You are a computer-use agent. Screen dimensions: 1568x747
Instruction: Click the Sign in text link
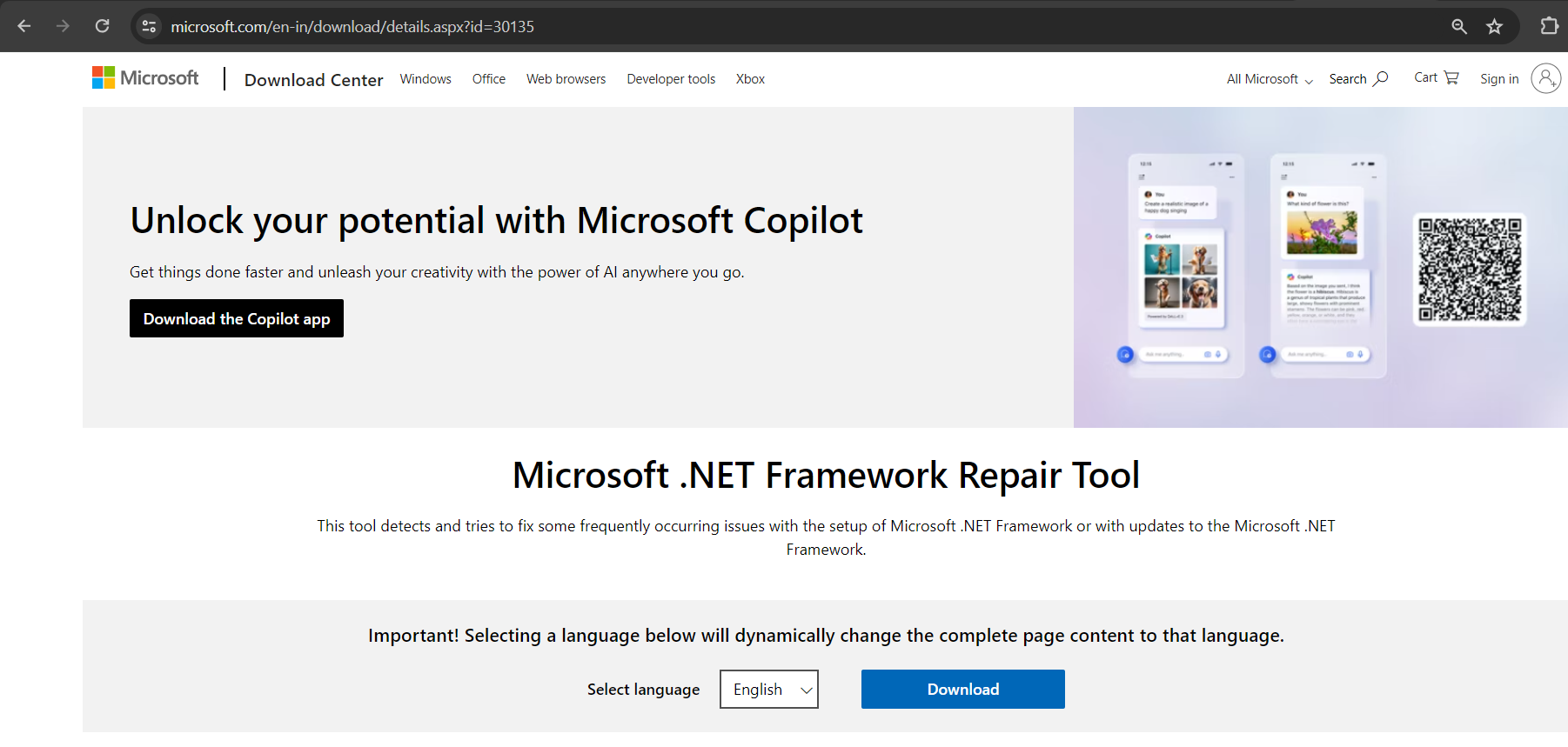pyautogui.click(x=1499, y=79)
